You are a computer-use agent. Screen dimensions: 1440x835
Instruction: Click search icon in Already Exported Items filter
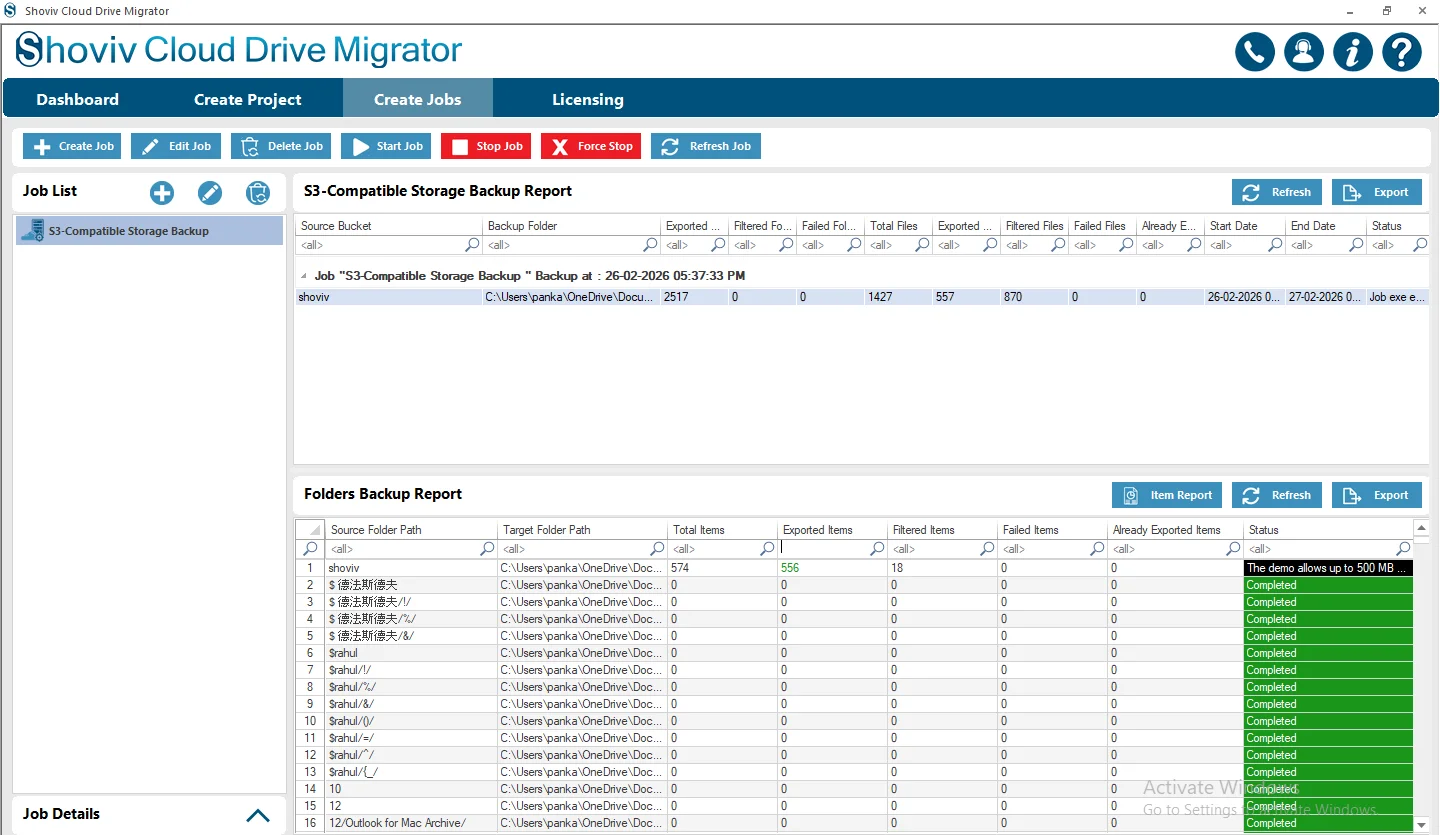1232,549
